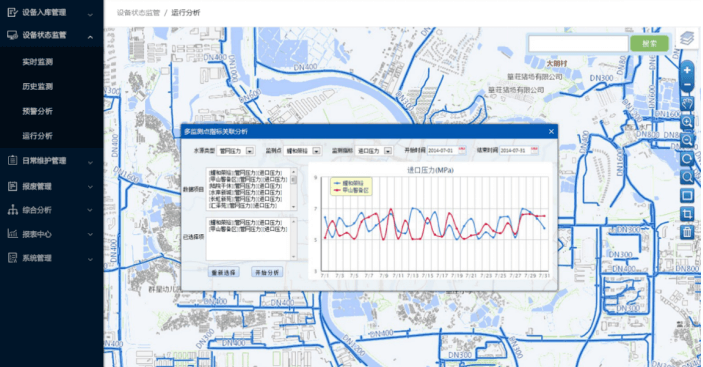Screen dimensions: 703x367
Task: Open the 监测指标 dropdown
Action: pyautogui.click(x=374, y=151)
